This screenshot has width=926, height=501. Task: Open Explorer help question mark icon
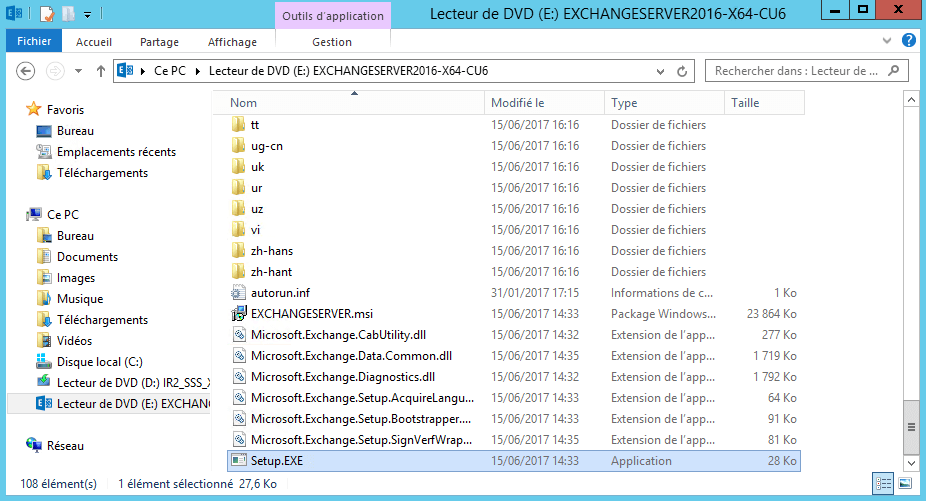point(909,40)
